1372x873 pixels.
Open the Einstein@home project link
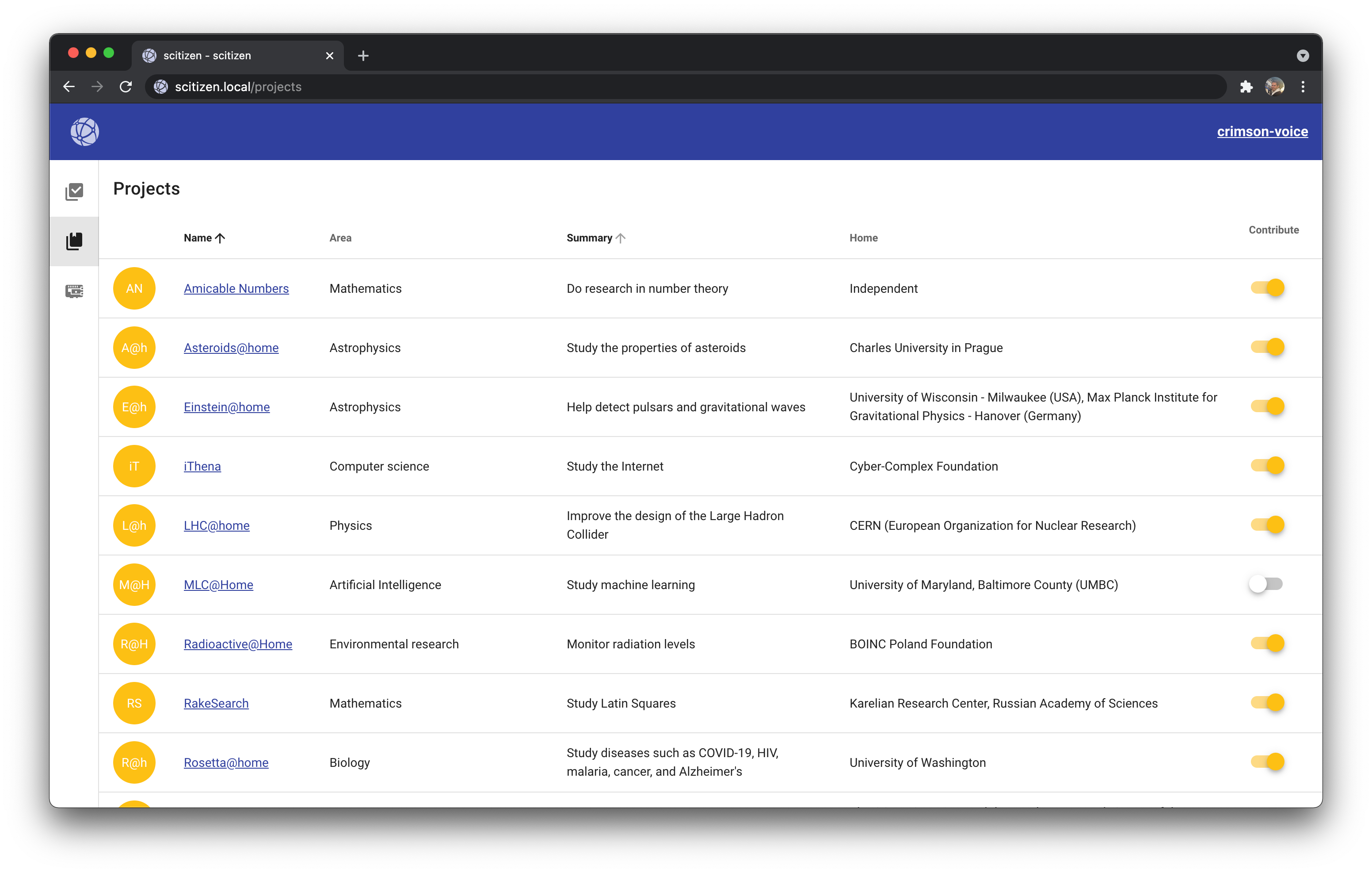point(227,407)
